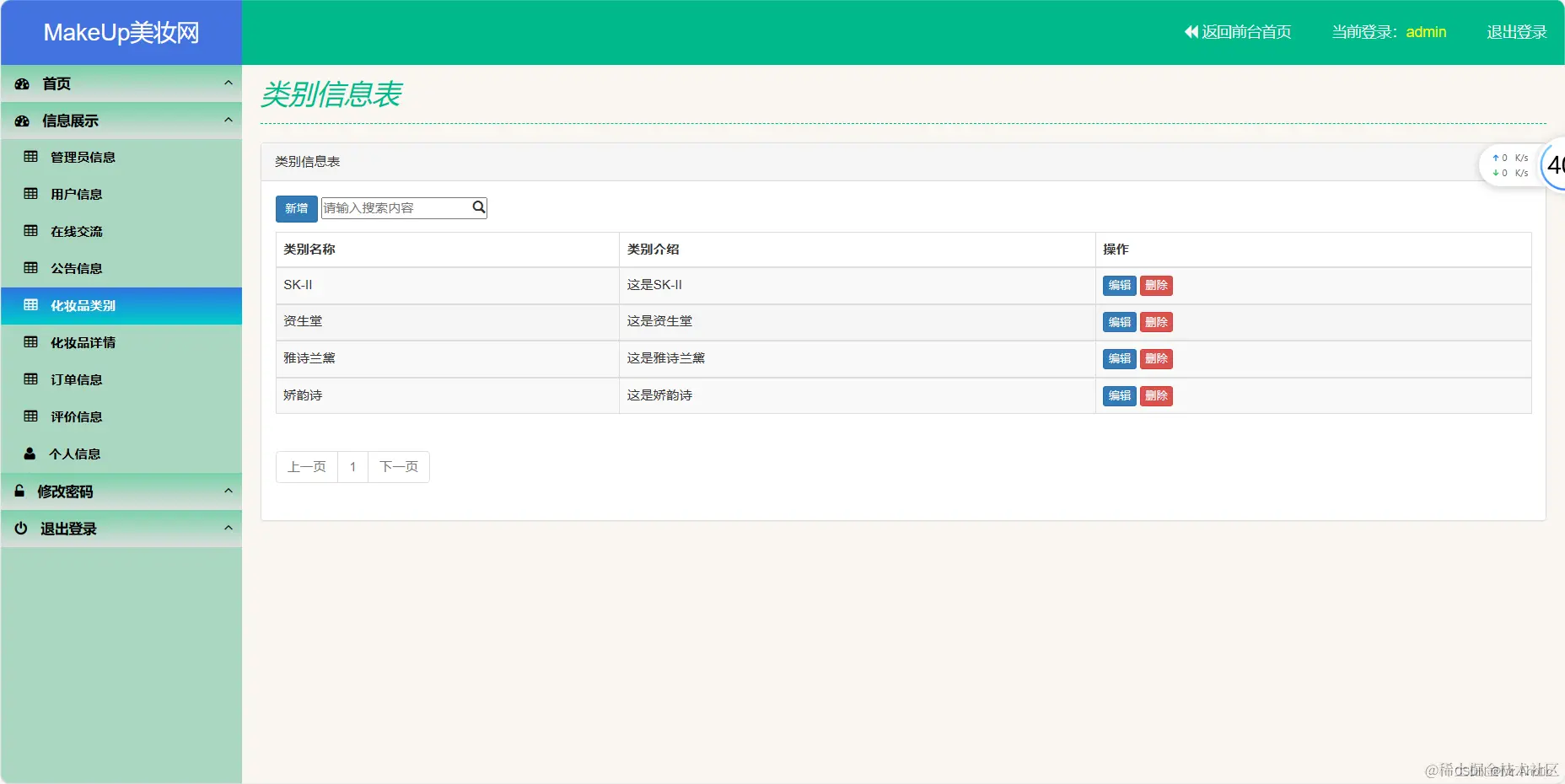Click the table icon beside 订单信息
The image size is (1565, 784).
tap(31, 379)
